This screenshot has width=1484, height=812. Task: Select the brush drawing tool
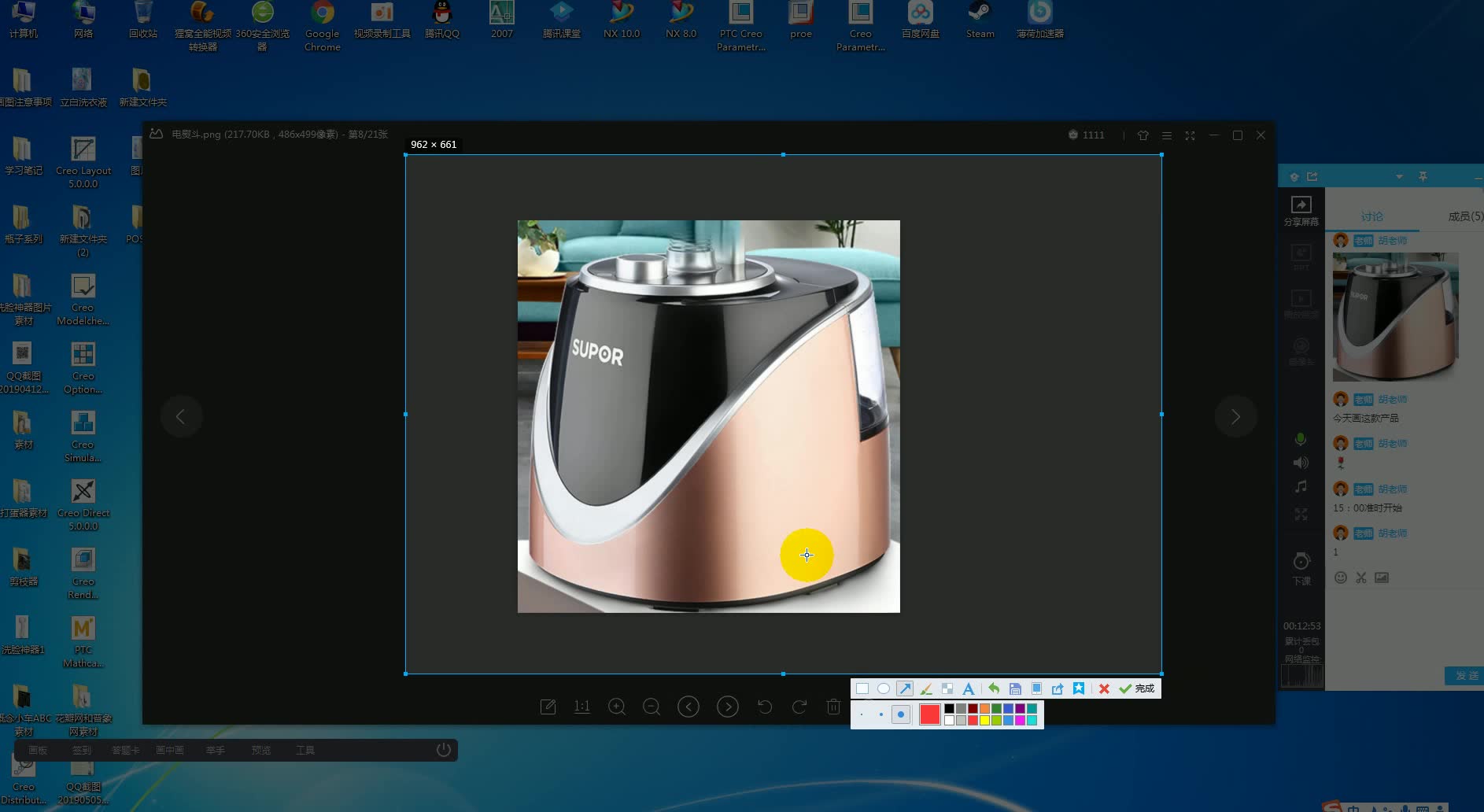point(926,688)
